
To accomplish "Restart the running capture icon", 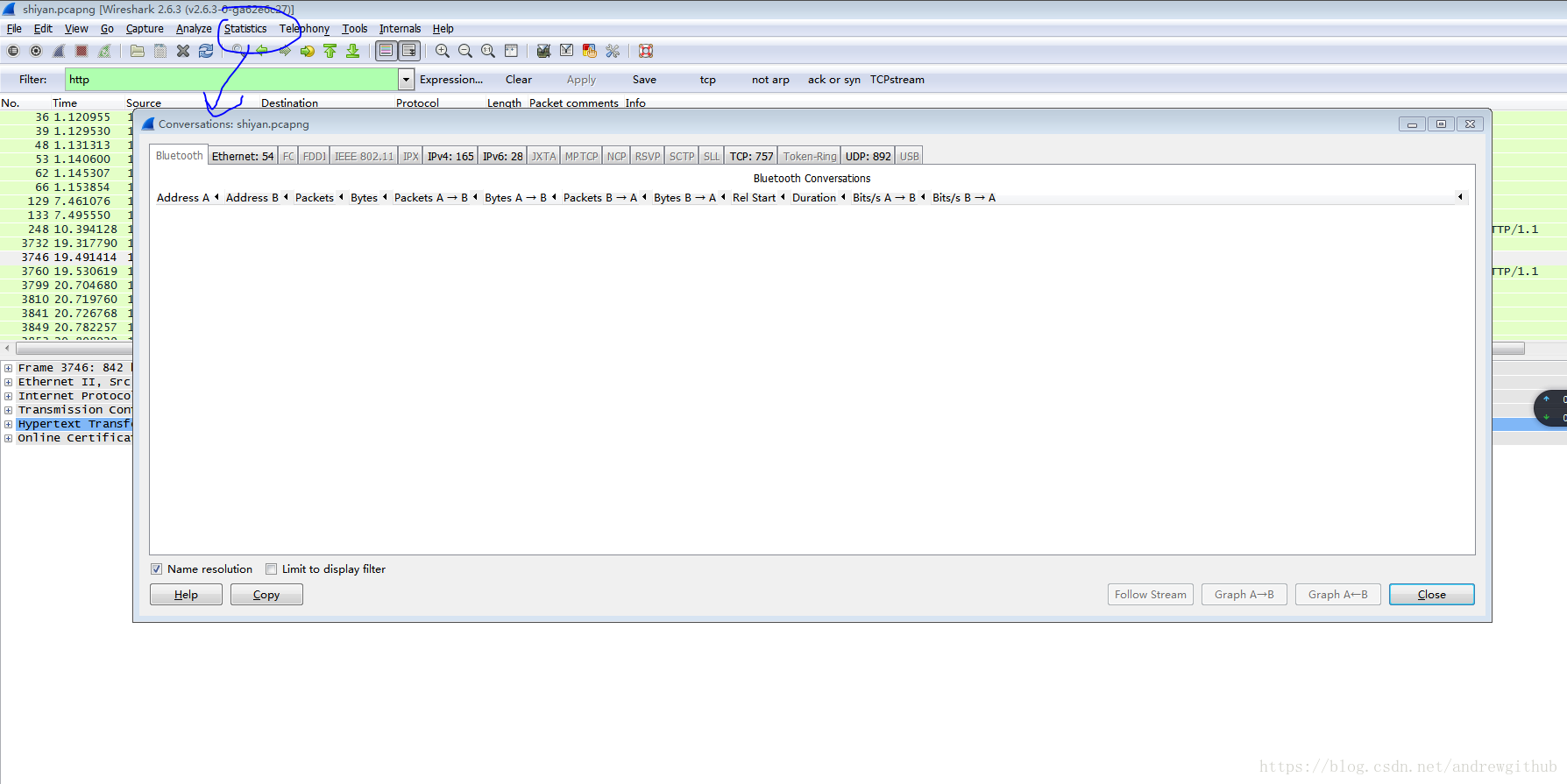I will pyautogui.click(x=104, y=51).
